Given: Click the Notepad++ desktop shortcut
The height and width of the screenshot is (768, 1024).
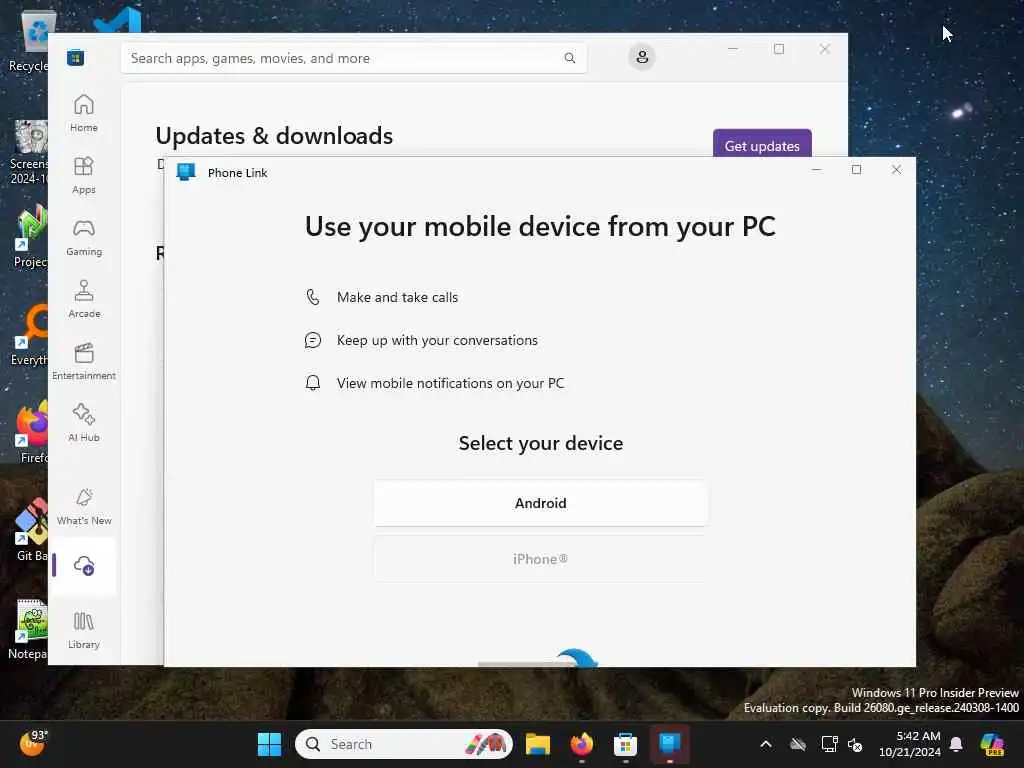Looking at the screenshot, I should pos(29,628).
